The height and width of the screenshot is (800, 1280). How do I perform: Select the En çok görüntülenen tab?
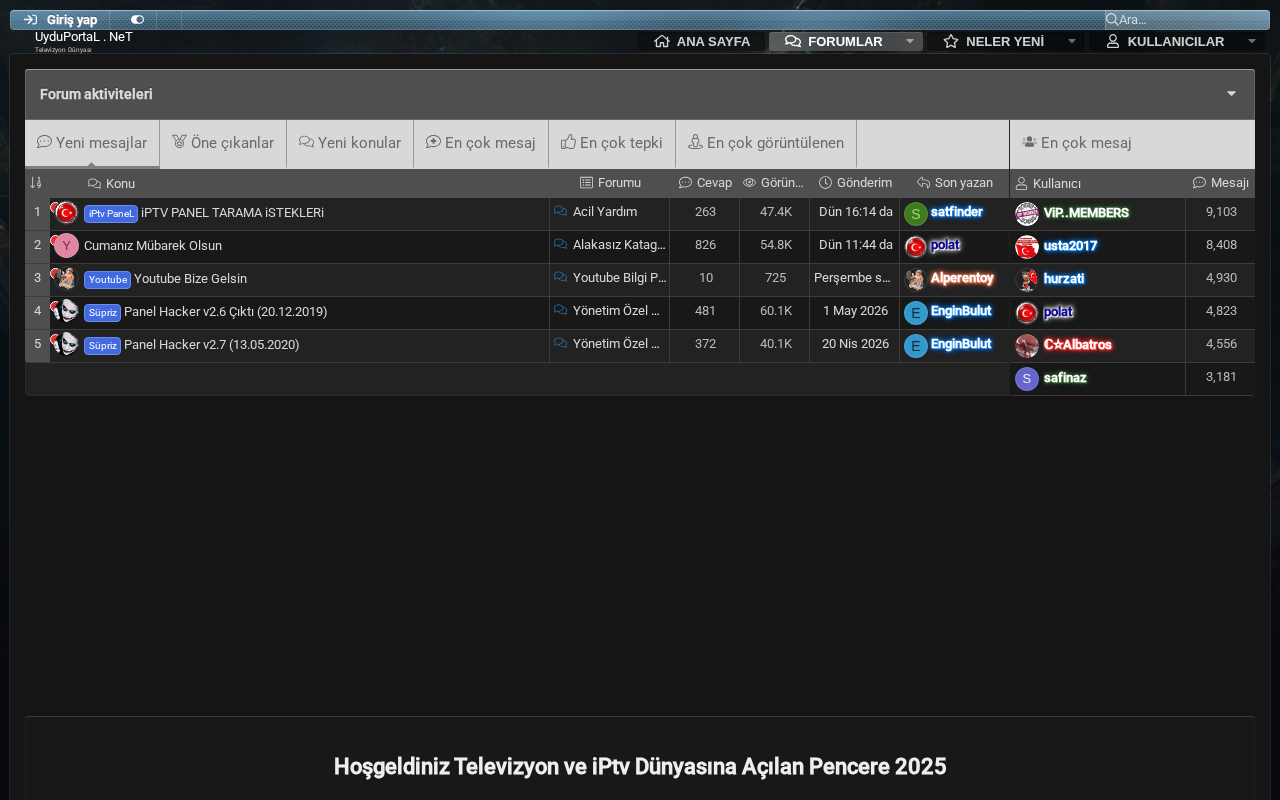pyautogui.click(x=766, y=143)
